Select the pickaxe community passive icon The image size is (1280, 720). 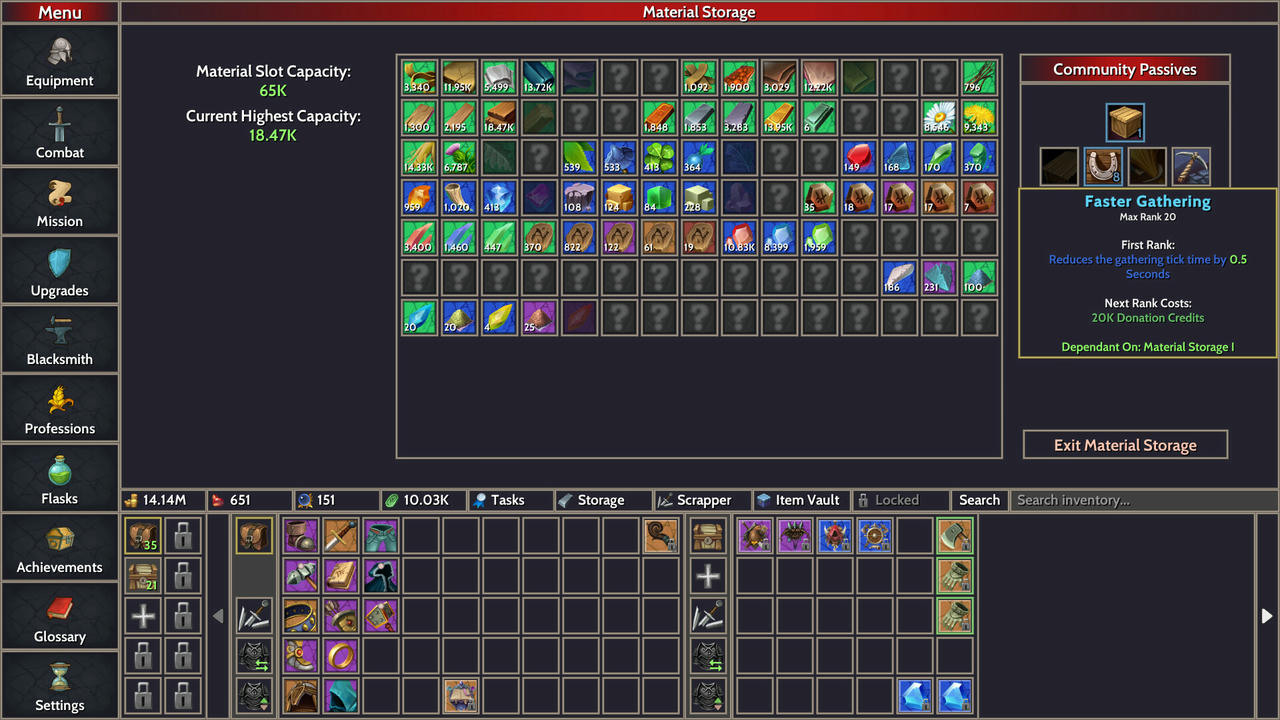coord(1191,167)
